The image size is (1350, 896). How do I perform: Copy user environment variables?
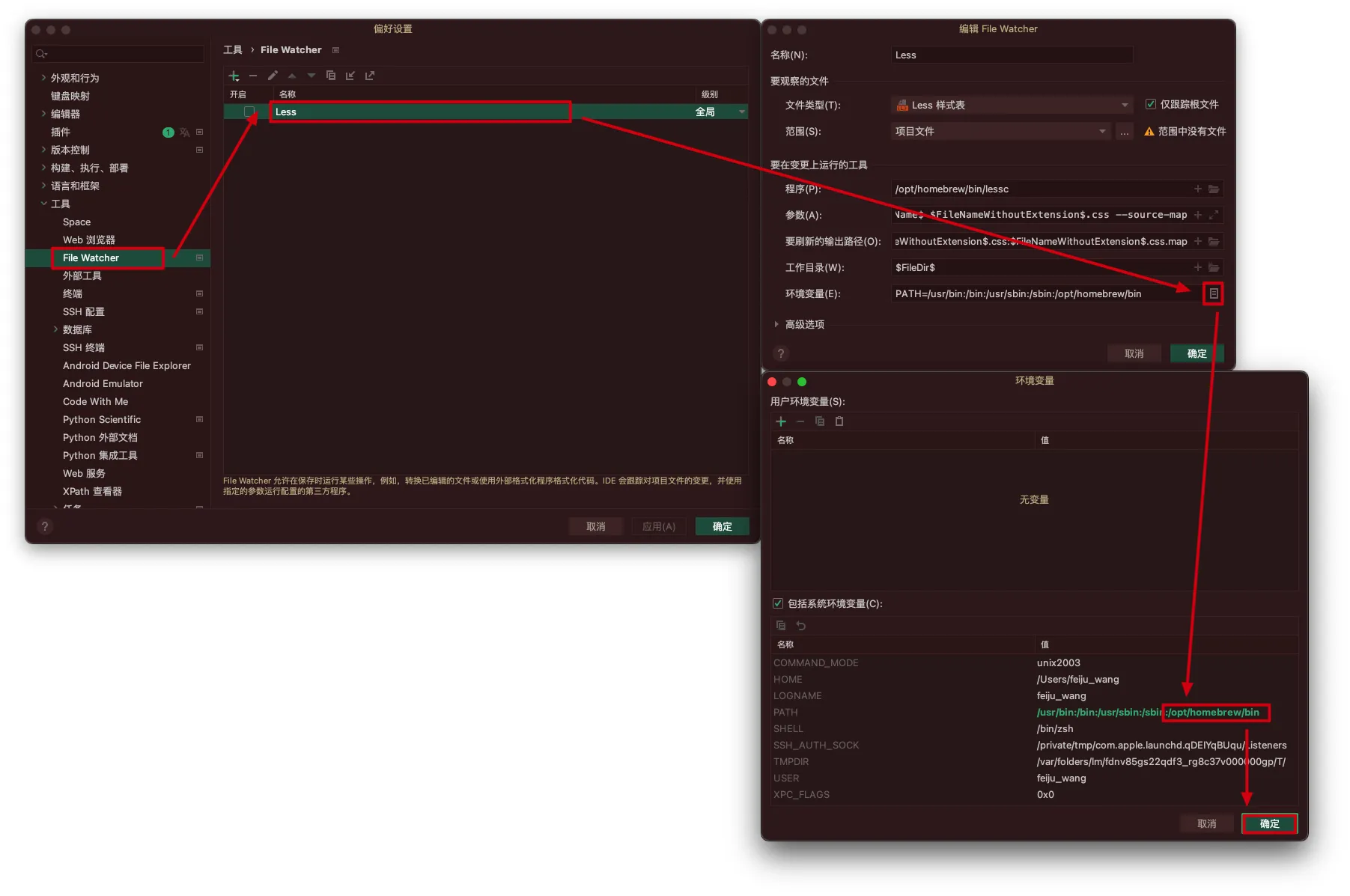tap(820, 421)
